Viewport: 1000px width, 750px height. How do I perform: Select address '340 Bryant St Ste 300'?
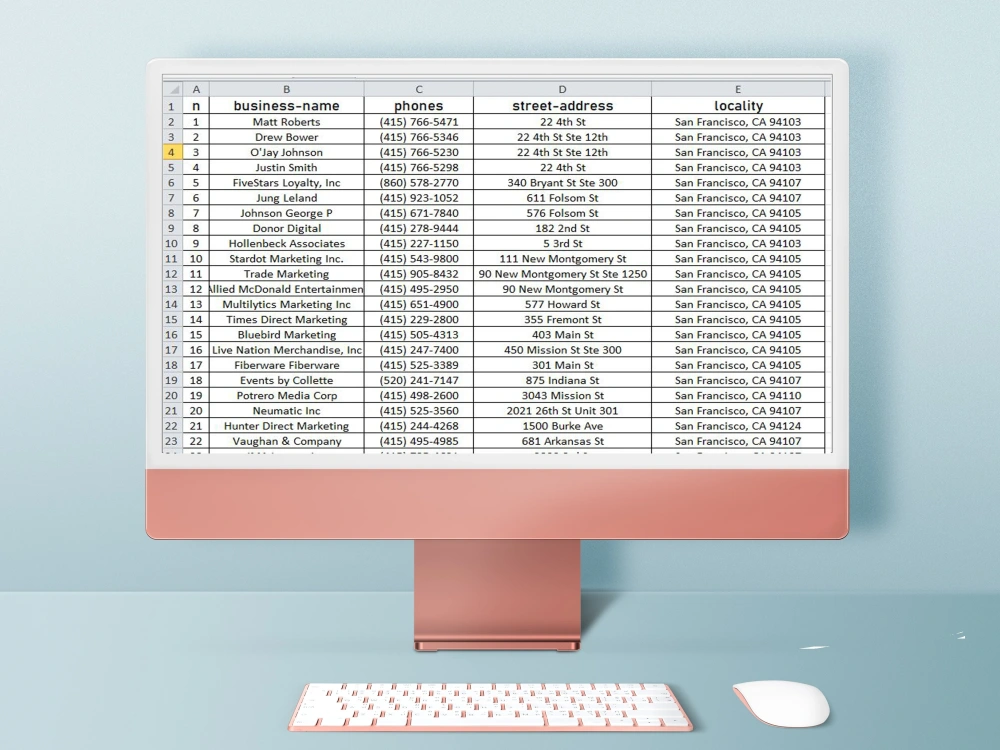coord(562,183)
